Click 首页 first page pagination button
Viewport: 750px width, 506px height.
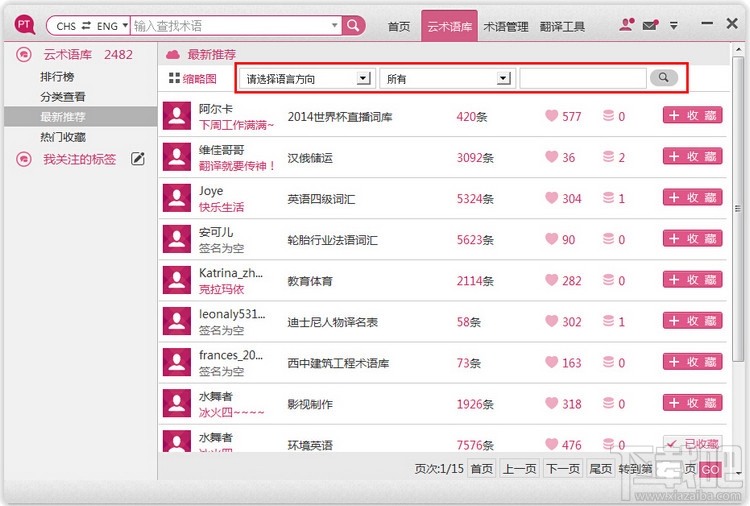point(482,469)
